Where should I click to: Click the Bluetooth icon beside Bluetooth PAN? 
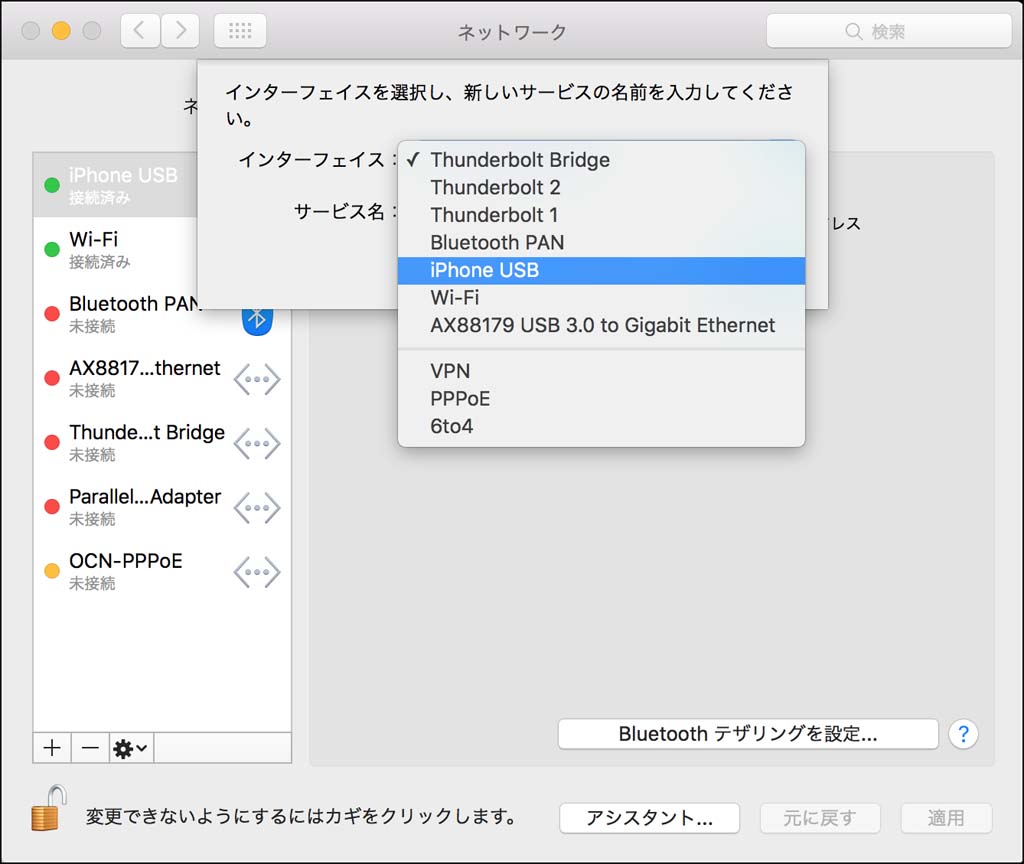[257, 319]
